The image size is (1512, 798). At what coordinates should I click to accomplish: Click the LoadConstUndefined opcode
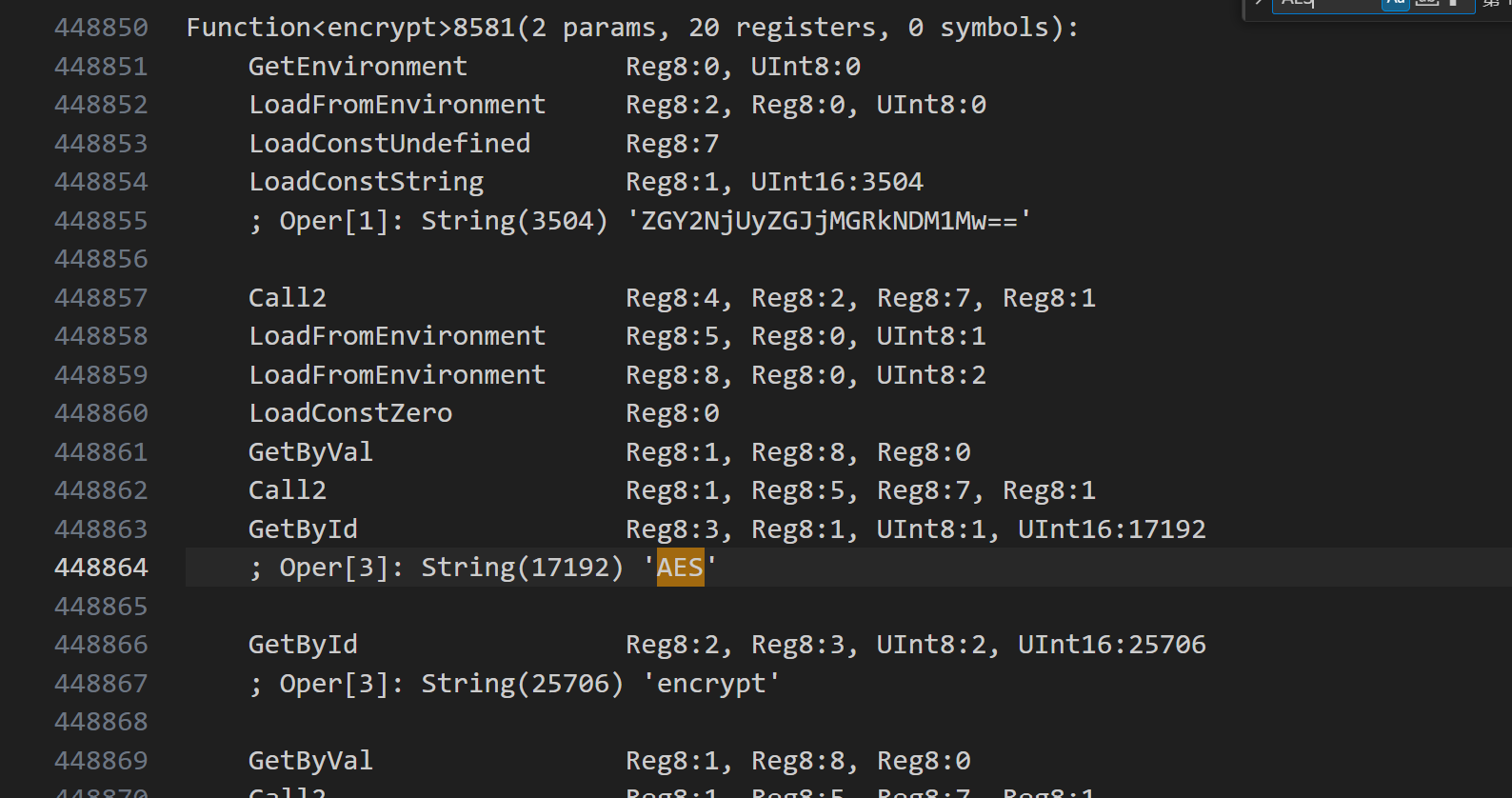(x=389, y=144)
